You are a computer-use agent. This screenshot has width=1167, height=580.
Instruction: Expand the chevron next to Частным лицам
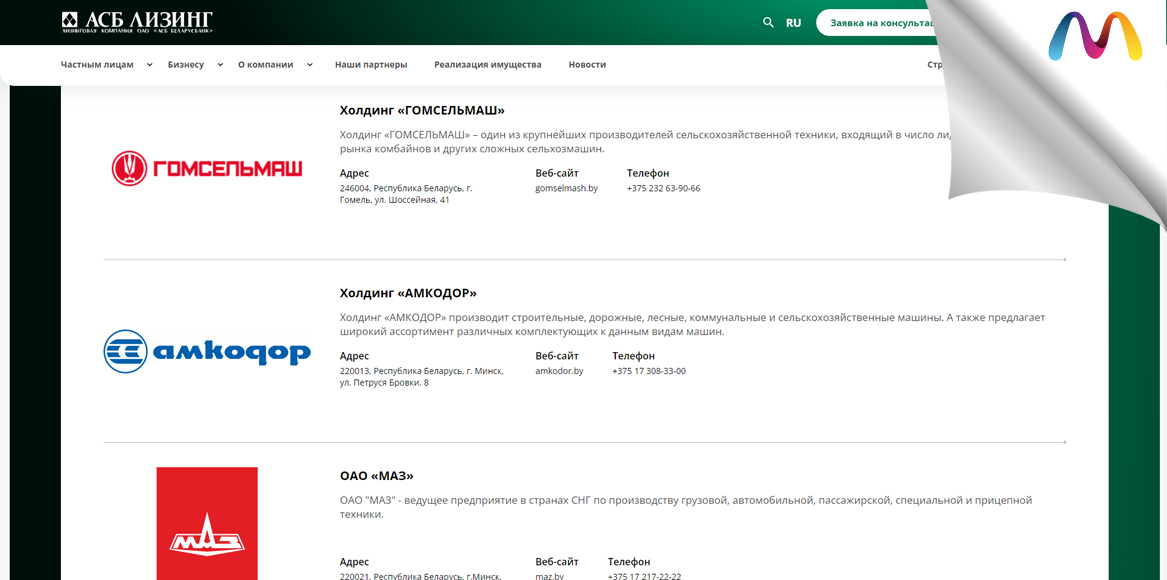150,65
